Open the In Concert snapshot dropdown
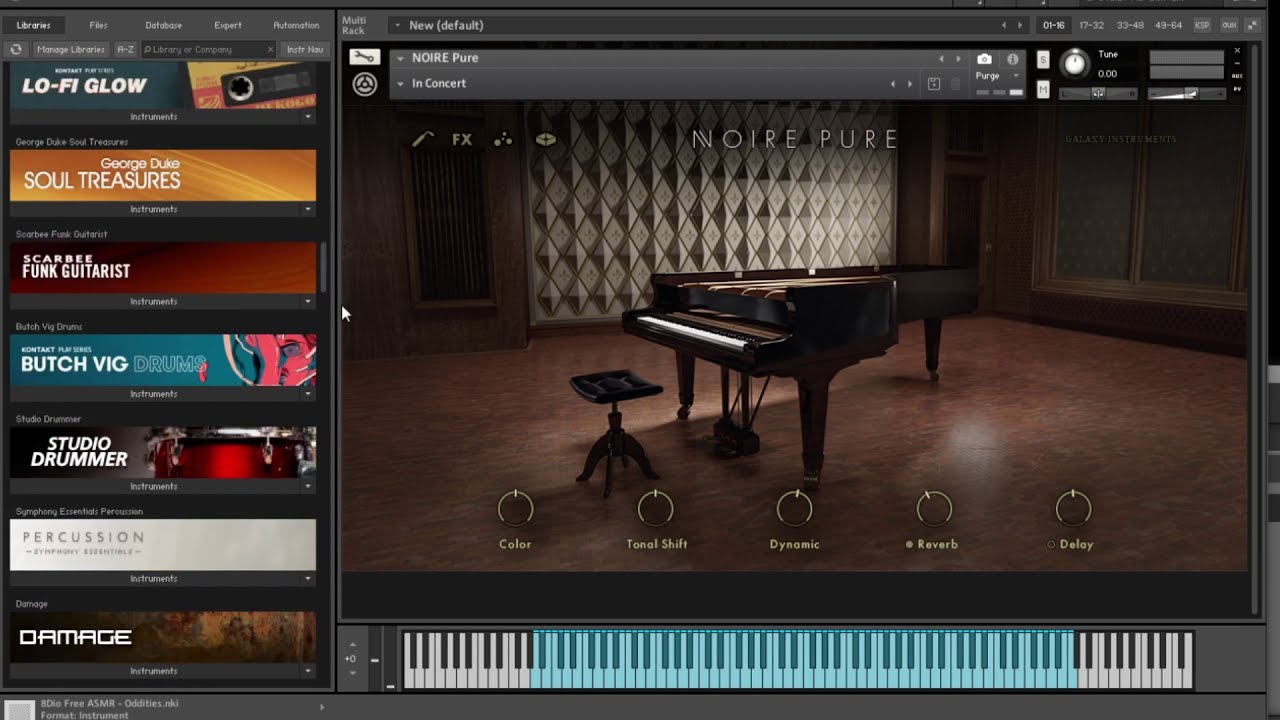Viewport: 1280px width, 720px height. [x=400, y=84]
